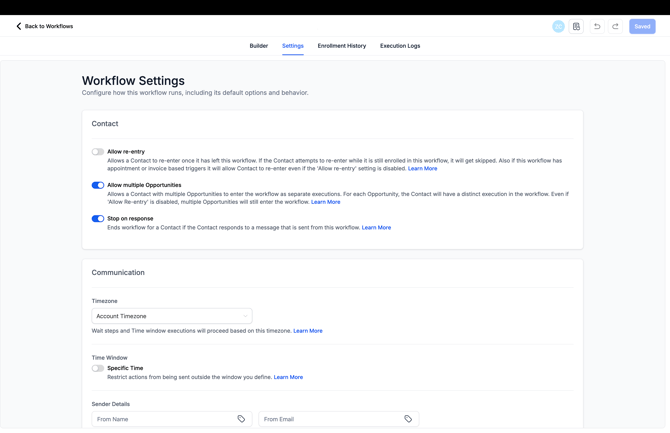This screenshot has height=433, width=670.
Task: Click tag icon in From Email field
Action: click(408, 419)
